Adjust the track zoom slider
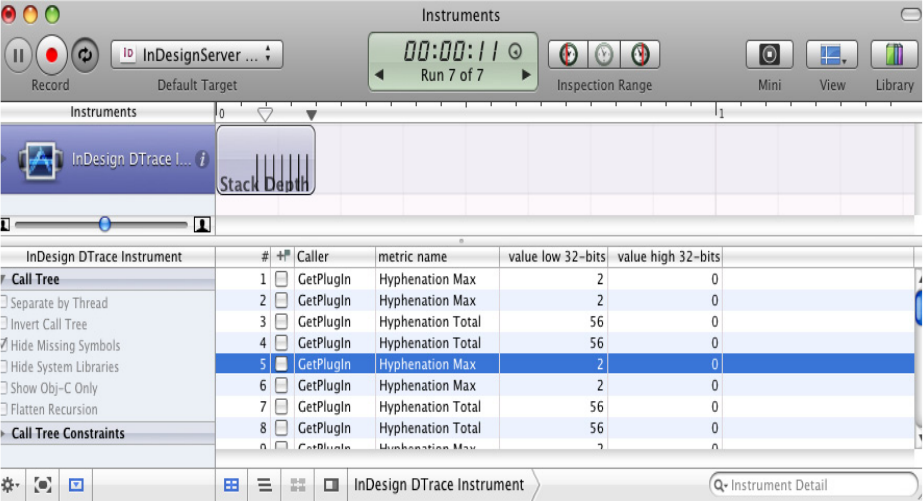 pos(105,225)
